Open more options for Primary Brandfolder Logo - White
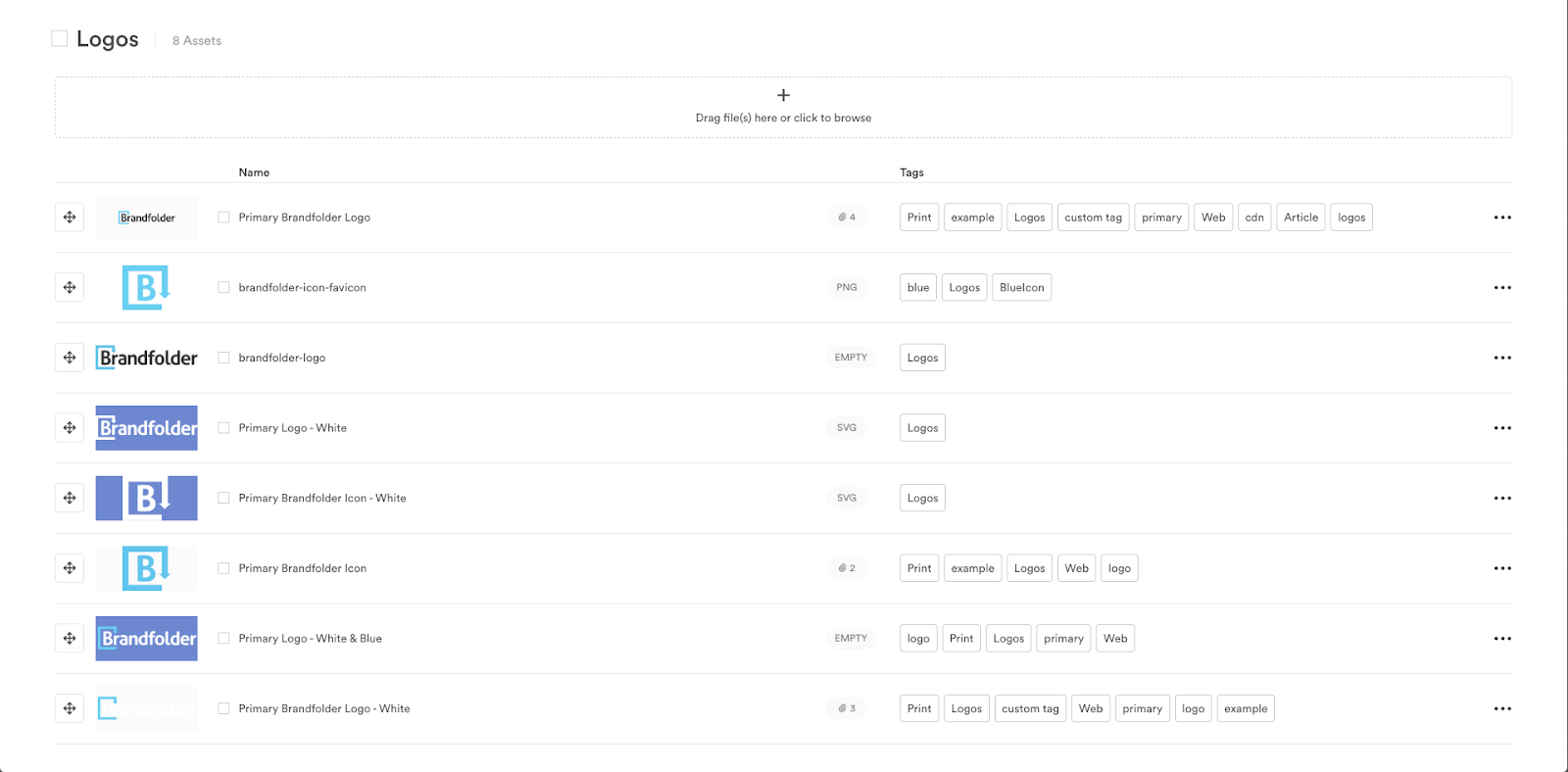 coord(1502,709)
